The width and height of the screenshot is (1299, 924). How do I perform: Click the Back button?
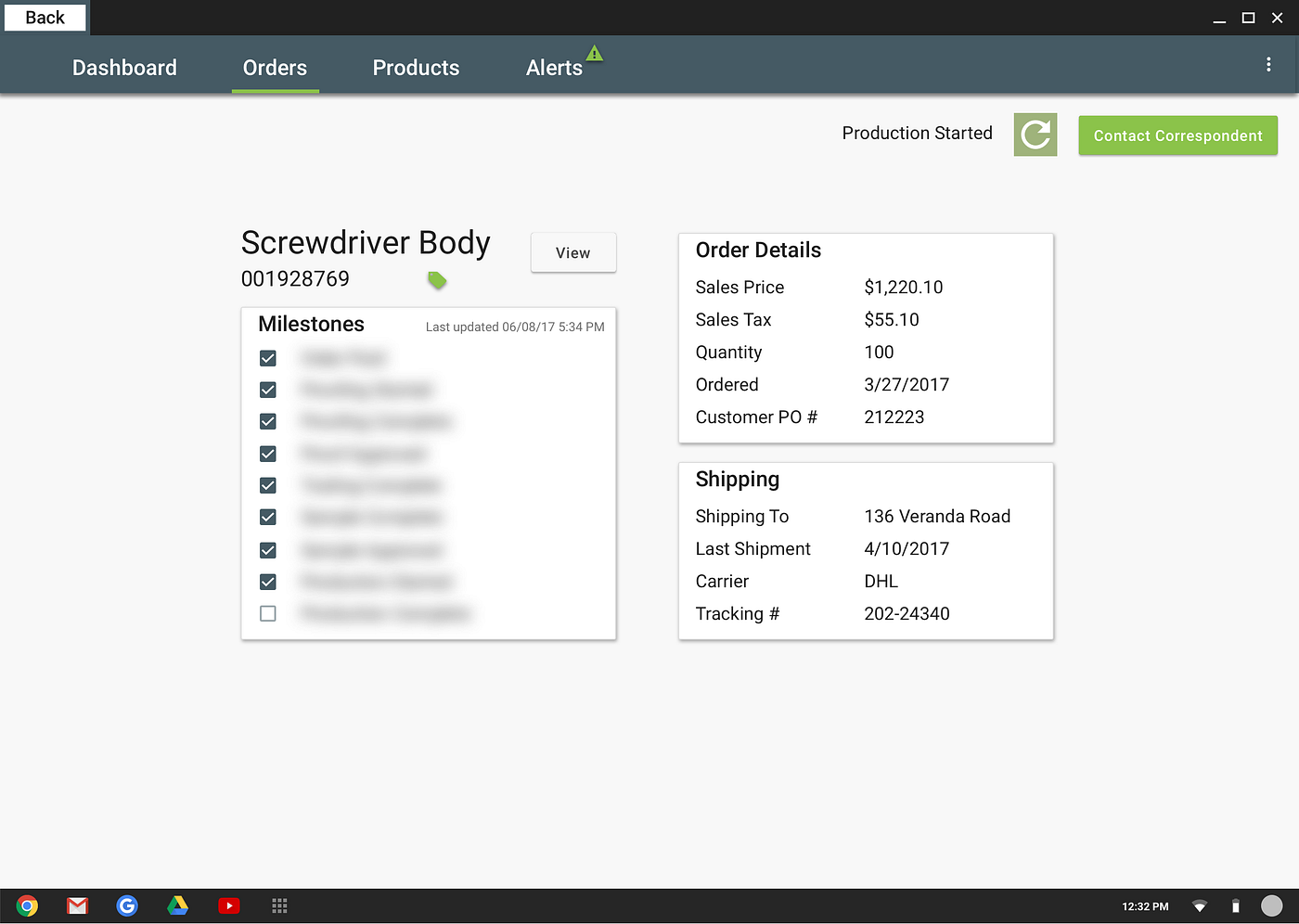pos(45,18)
